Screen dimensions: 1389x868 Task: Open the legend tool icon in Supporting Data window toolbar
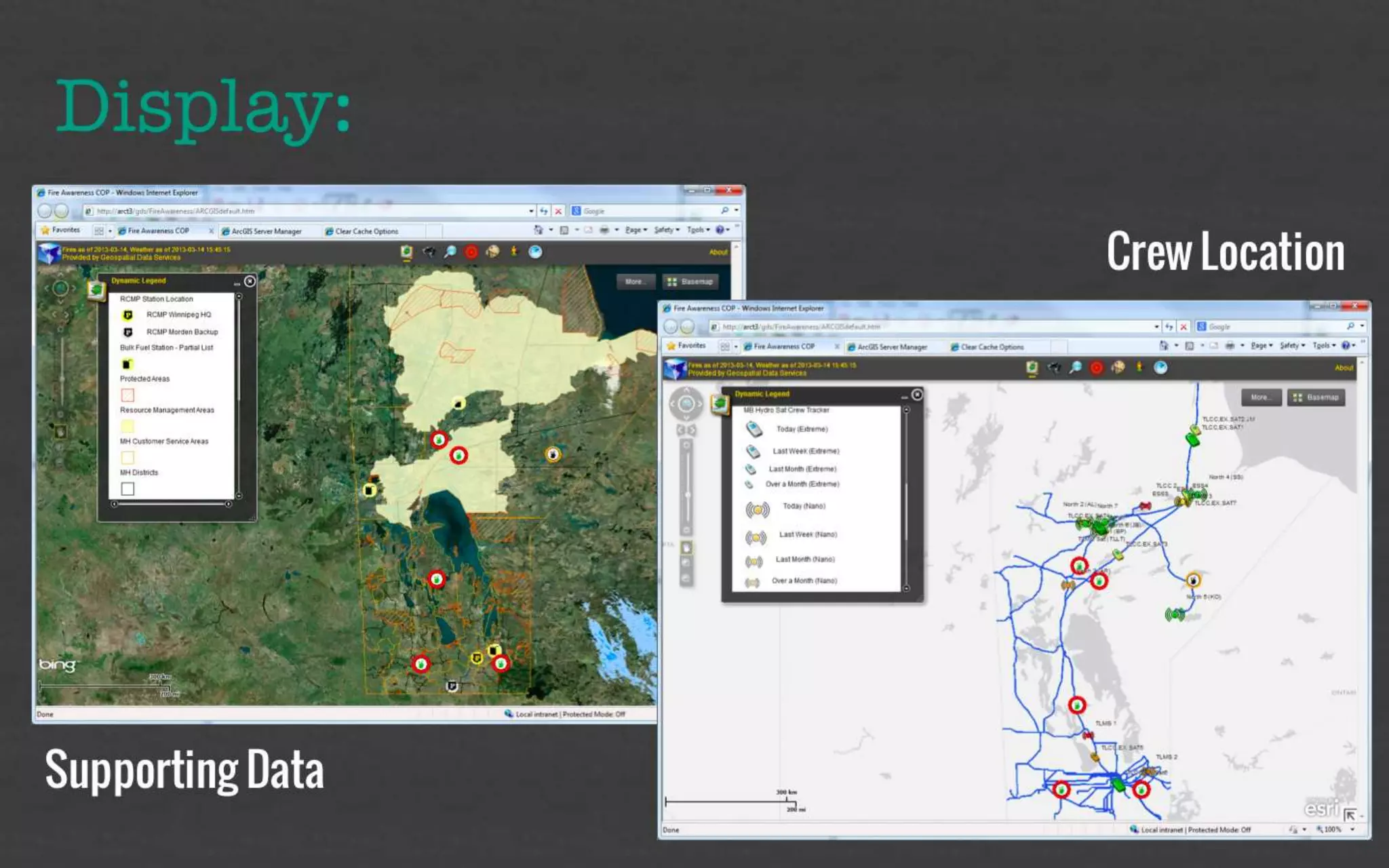pos(406,252)
